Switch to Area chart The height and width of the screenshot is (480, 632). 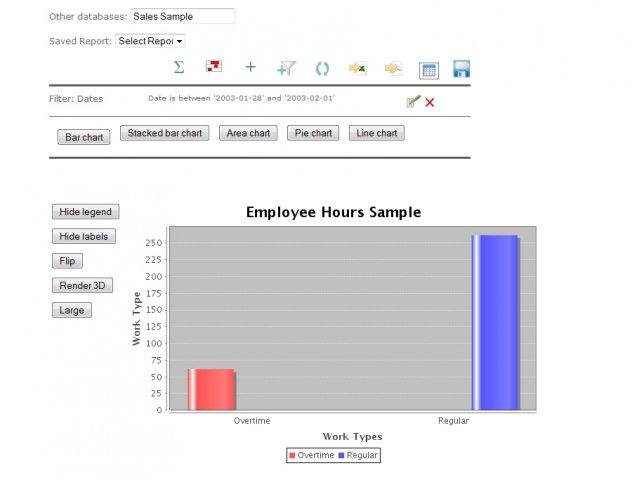pos(248,133)
